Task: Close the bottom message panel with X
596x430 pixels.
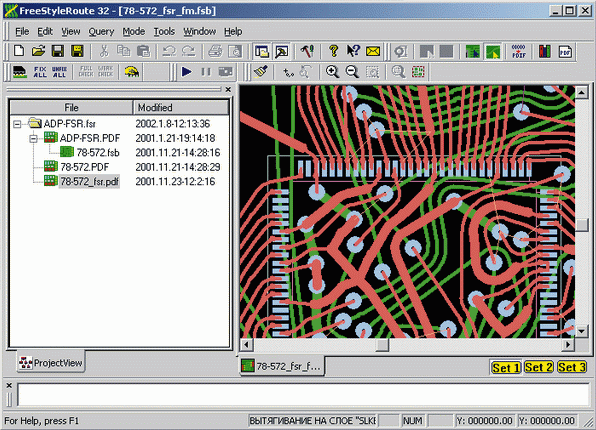Action: click(10, 386)
